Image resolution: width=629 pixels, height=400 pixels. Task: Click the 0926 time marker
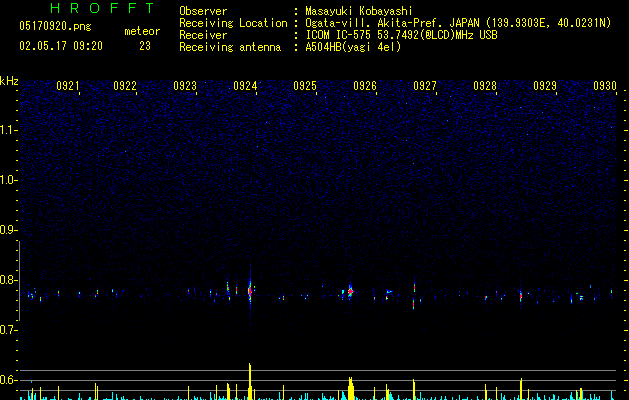pos(365,86)
